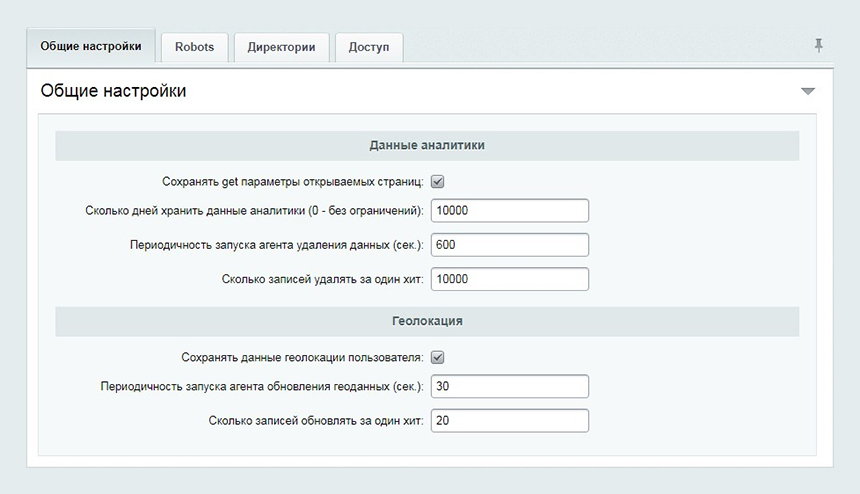Focus the Сколько дней хранить данные аналитики field
This screenshot has height=494, width=860.
(510, 211)
